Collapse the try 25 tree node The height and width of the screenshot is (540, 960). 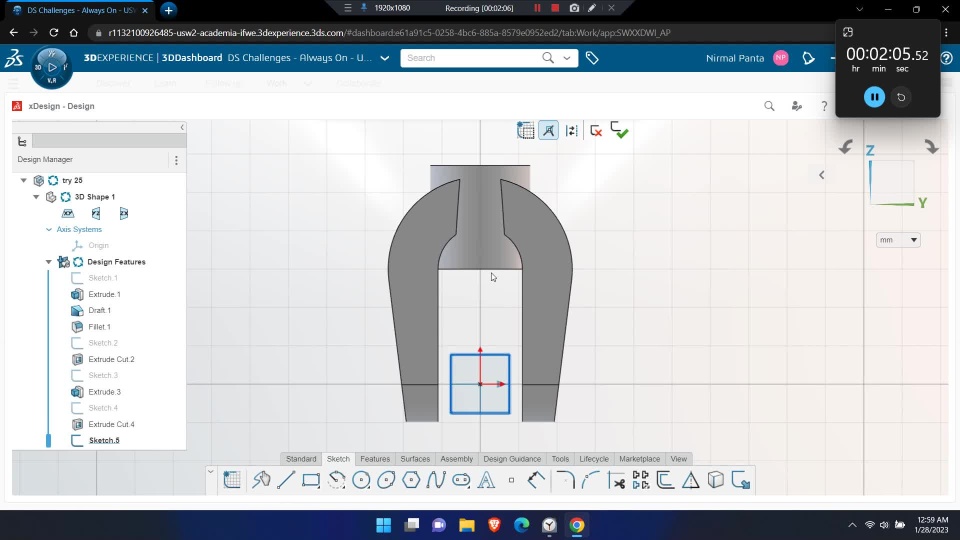point(23,180)
